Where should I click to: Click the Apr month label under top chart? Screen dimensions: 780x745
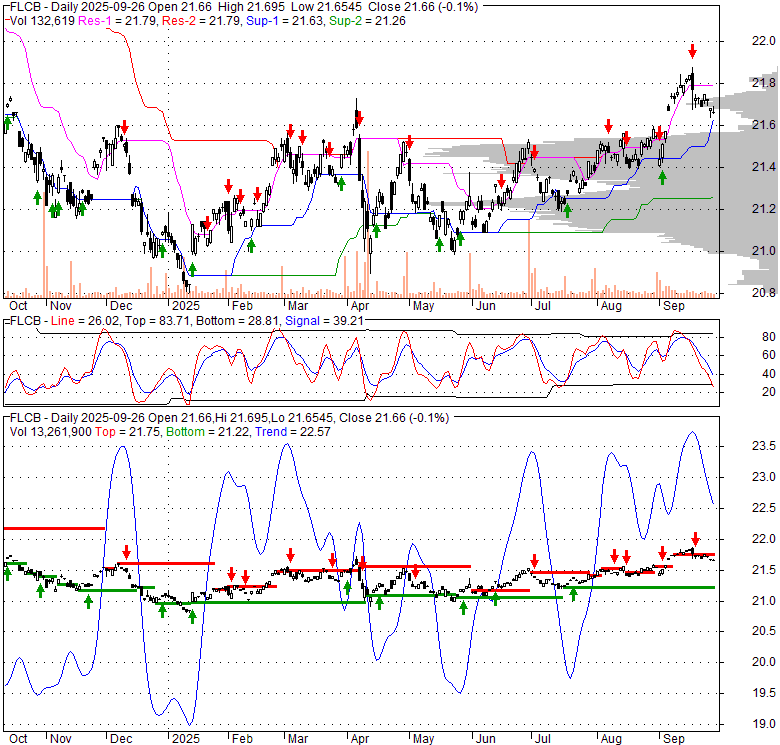click(x=360, y=306)
